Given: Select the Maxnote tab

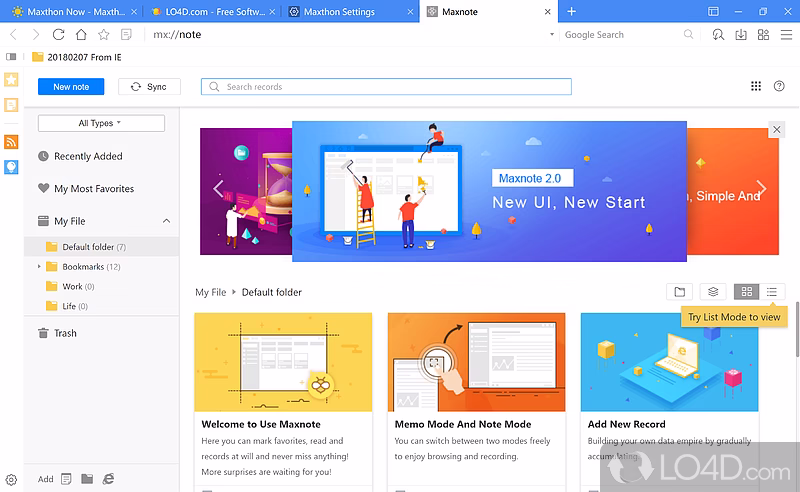Looking at the screenshot, I should point(489,11).
